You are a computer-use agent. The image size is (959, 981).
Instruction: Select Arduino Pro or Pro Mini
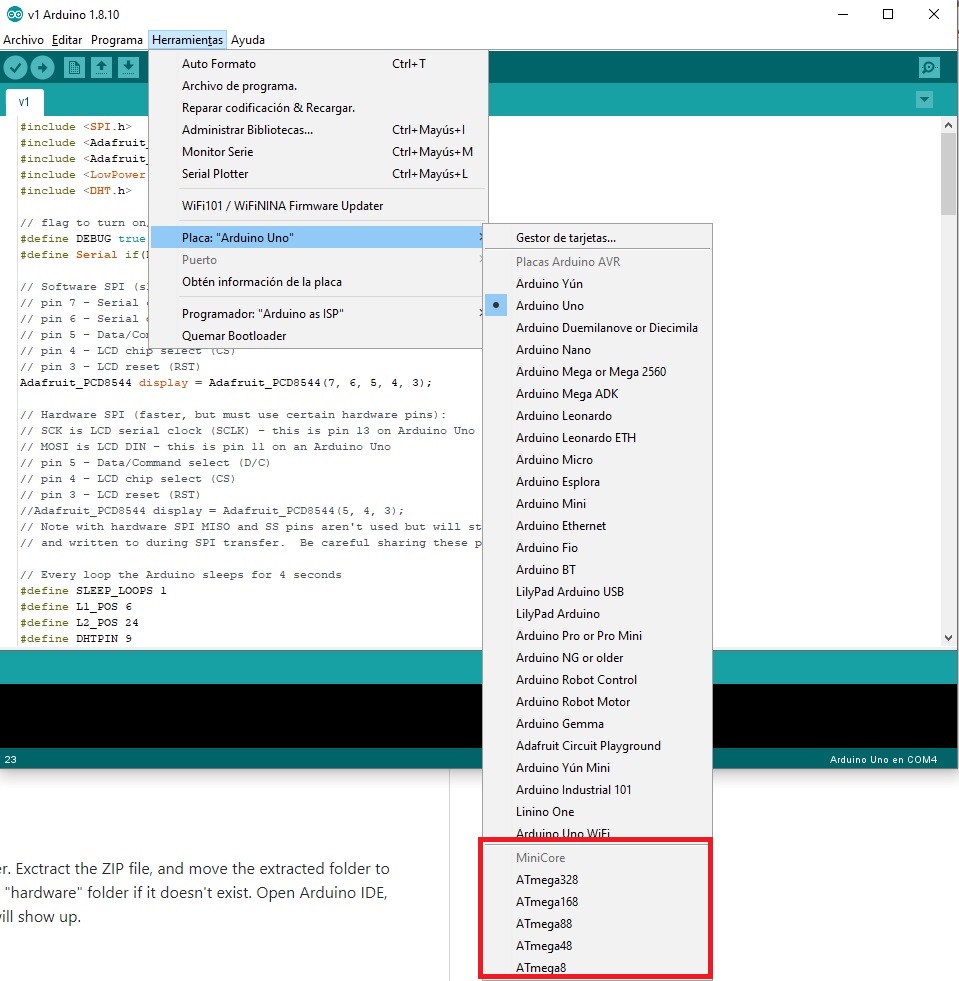tap(598, 635)
